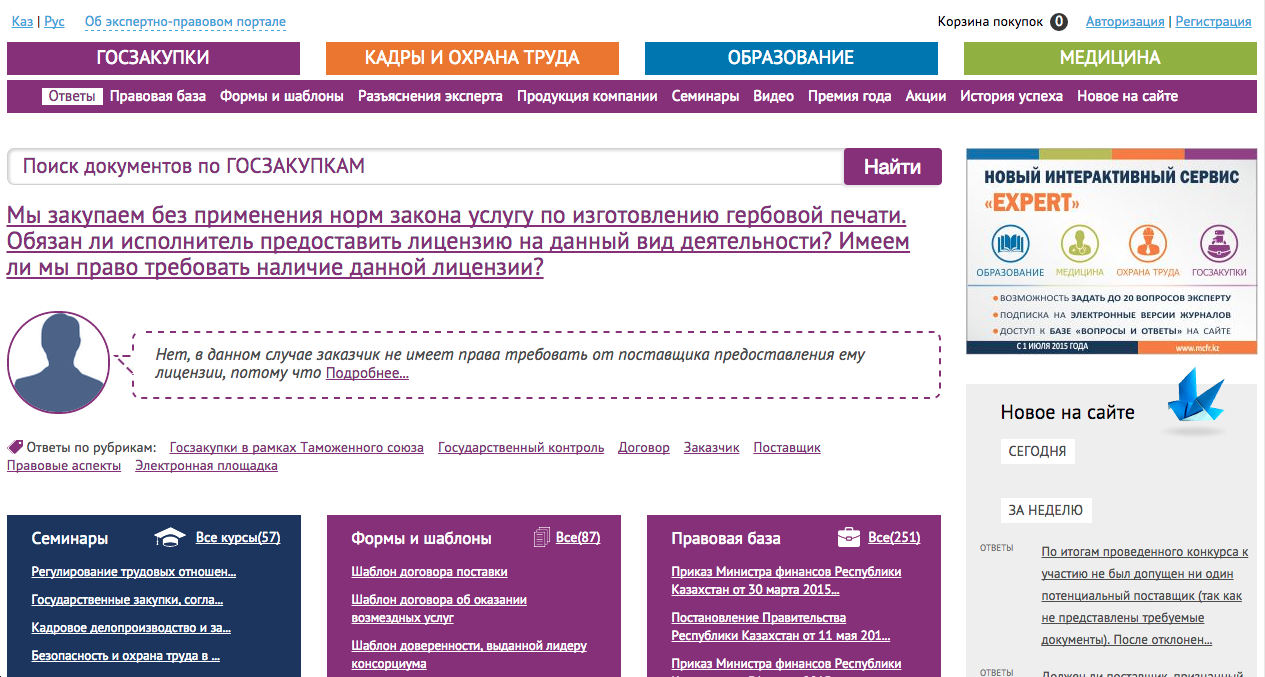This screenshot has width=1265, height=677.
Task: Switch to the ОБРАЗОВАНИЕ section tab
Action: tap(791, 58)
